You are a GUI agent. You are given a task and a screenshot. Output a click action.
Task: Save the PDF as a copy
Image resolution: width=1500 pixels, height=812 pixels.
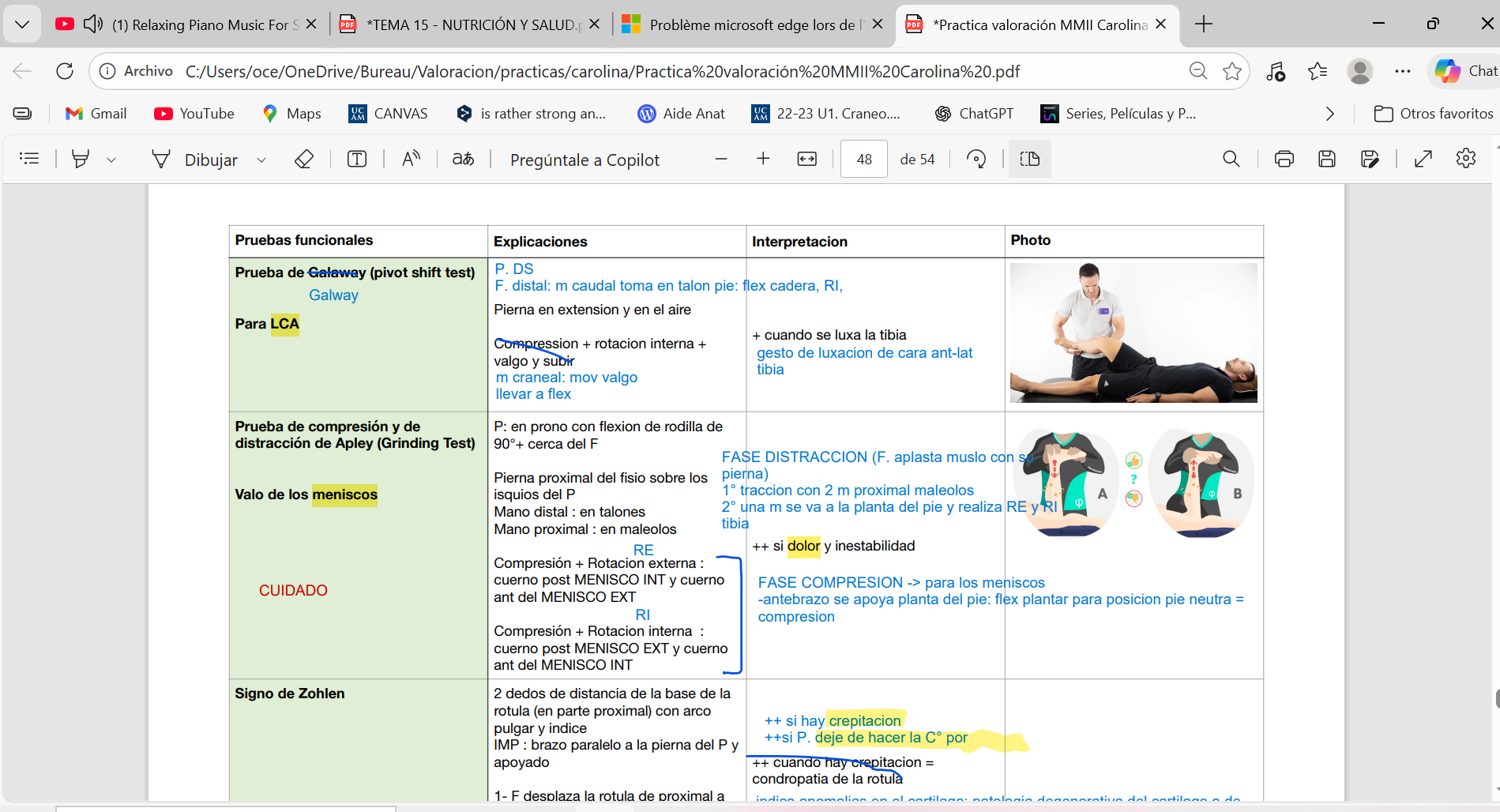coord(1370,159)
